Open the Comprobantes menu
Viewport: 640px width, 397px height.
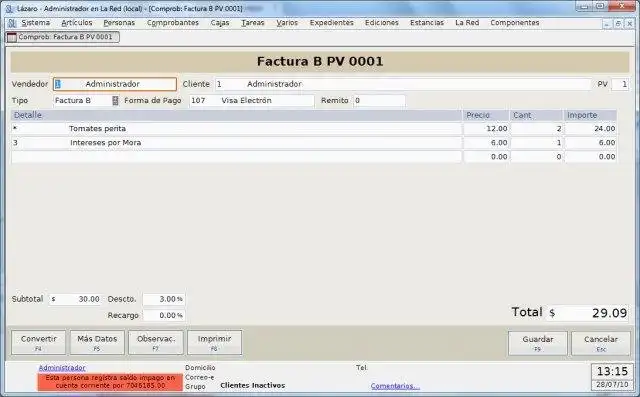(173, 23)
